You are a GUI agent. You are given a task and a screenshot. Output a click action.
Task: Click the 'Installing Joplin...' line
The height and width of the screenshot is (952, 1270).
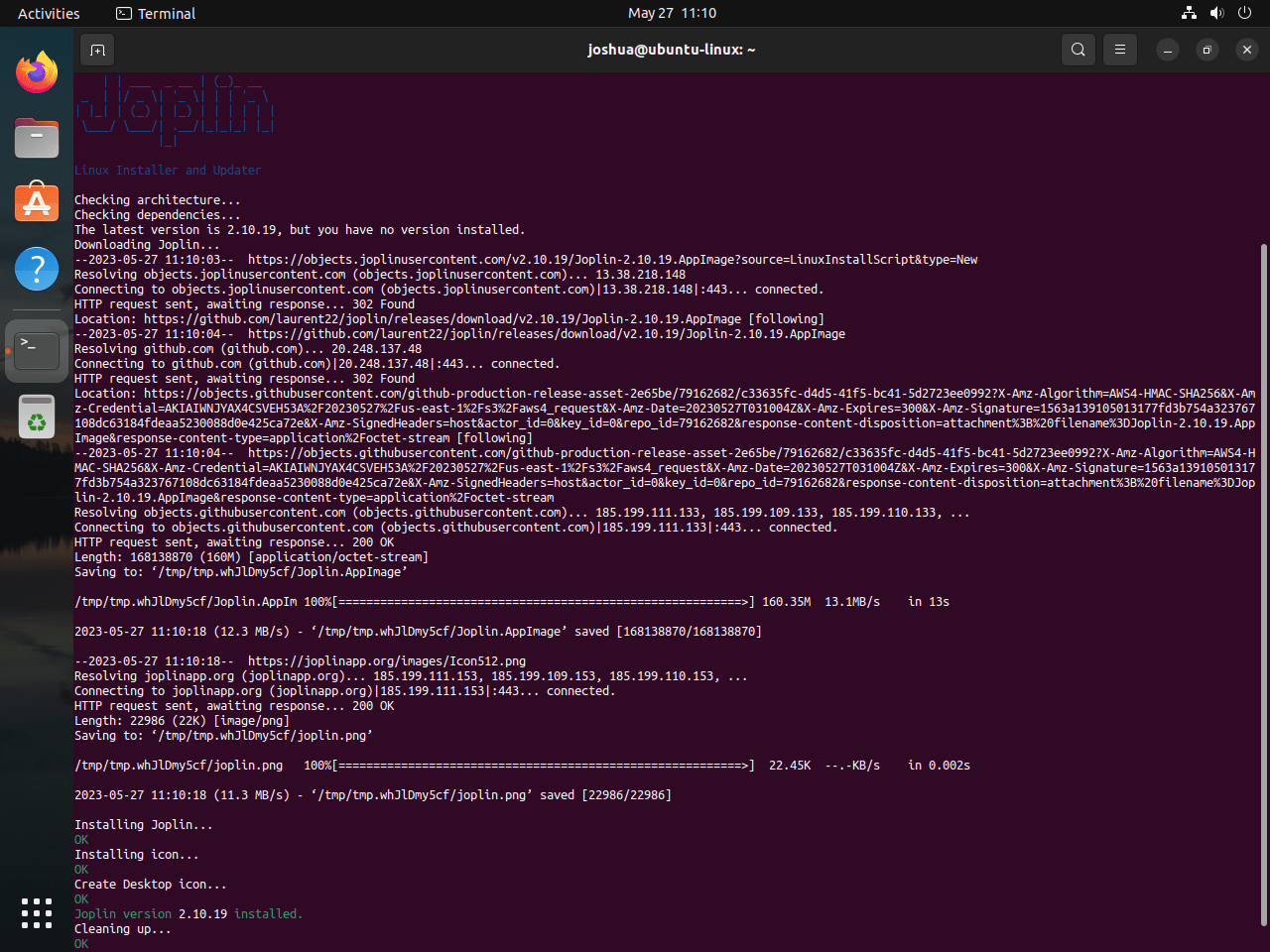[144, 825]
